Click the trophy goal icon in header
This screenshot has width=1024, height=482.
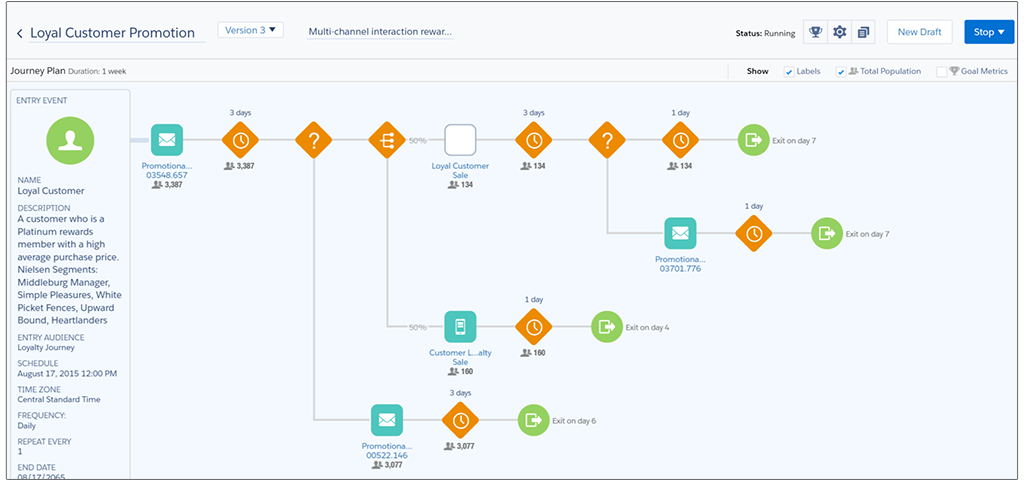815,32
